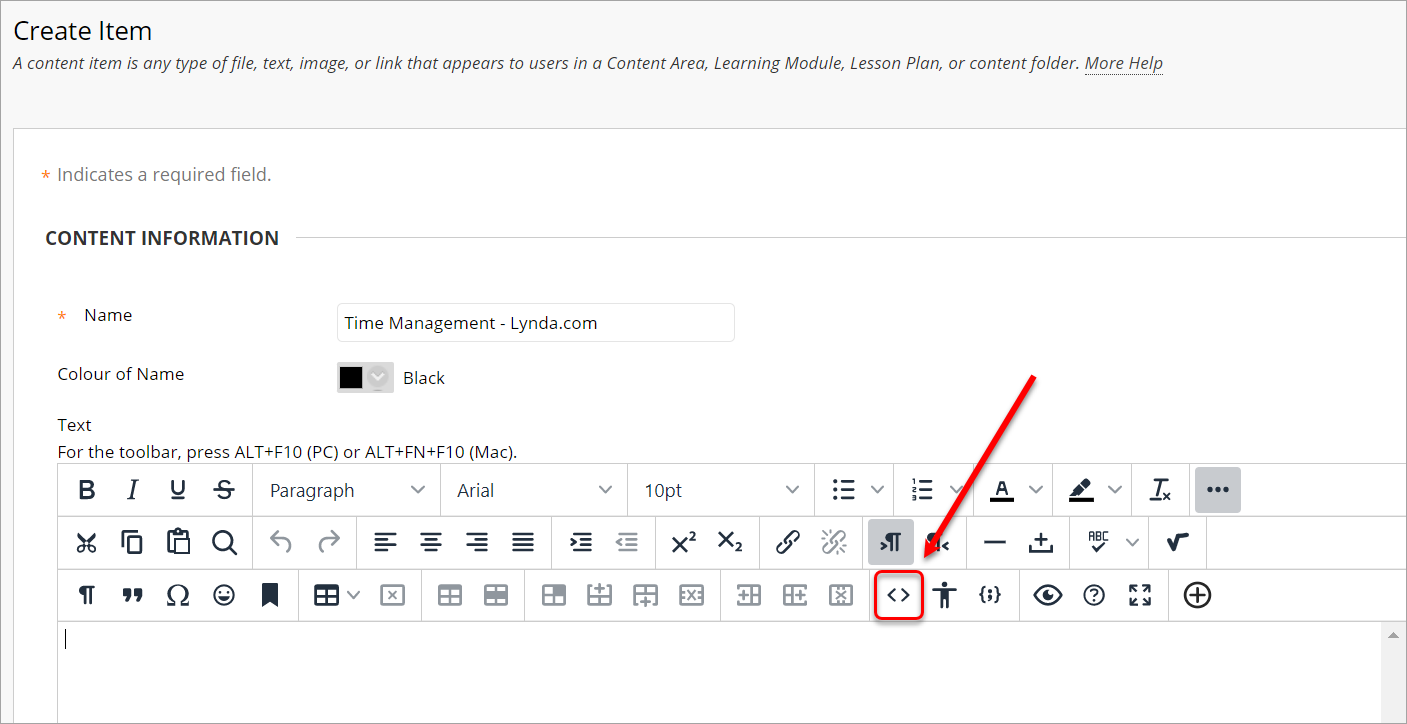The width and height of the screenshot is (1407, 724).
Task: Expand the bullet list style arrow
Action: [x=877, y=490]
